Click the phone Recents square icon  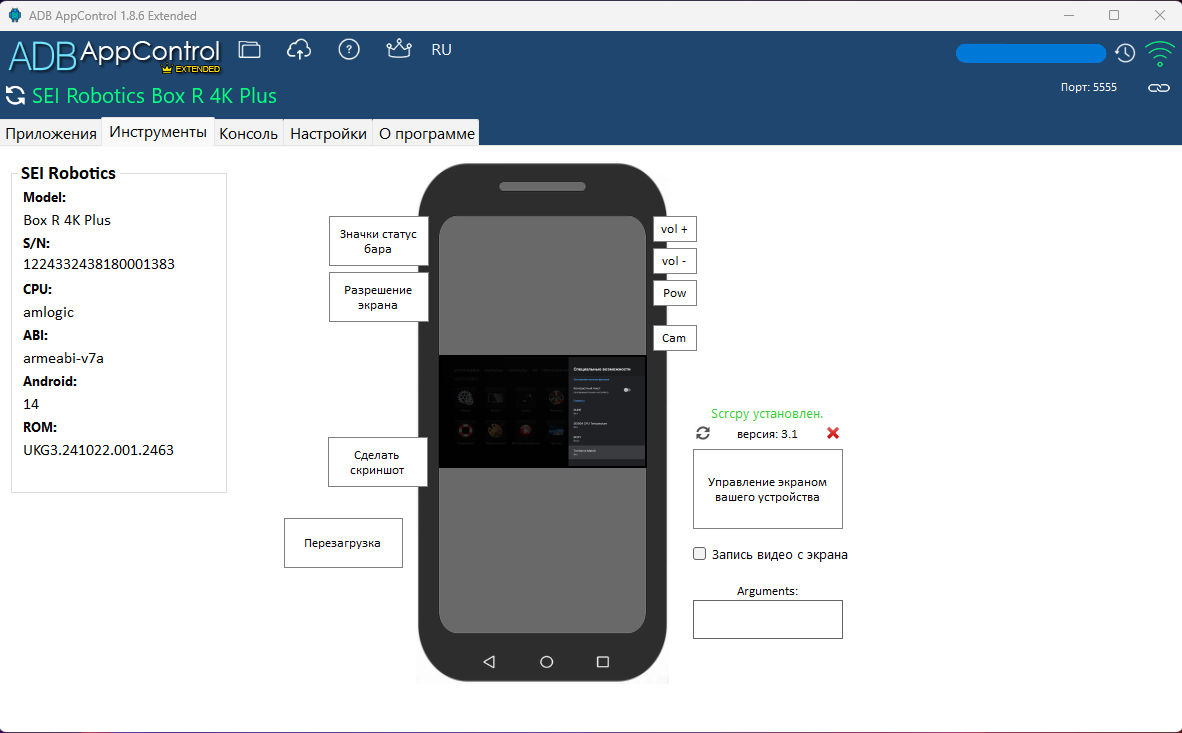[603, 661]
